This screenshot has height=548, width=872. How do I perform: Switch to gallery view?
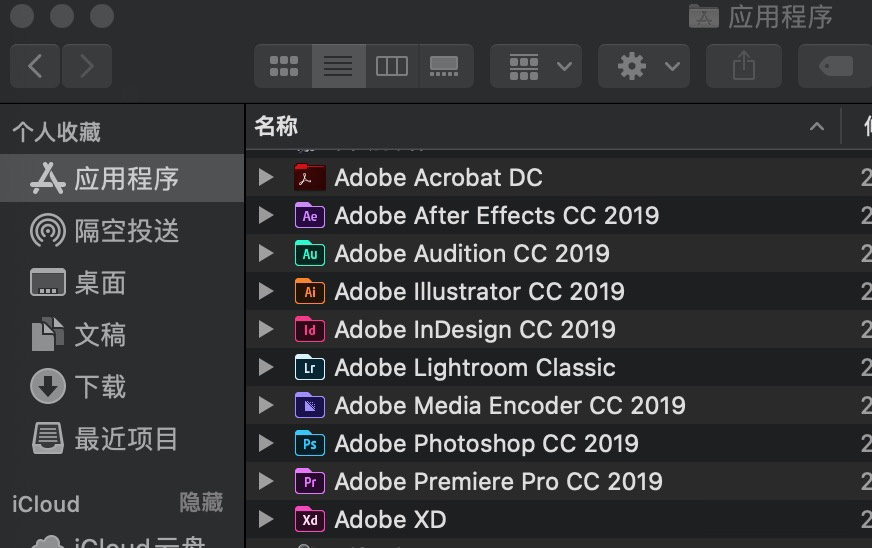pyautogui.click(x=445, y=66)
